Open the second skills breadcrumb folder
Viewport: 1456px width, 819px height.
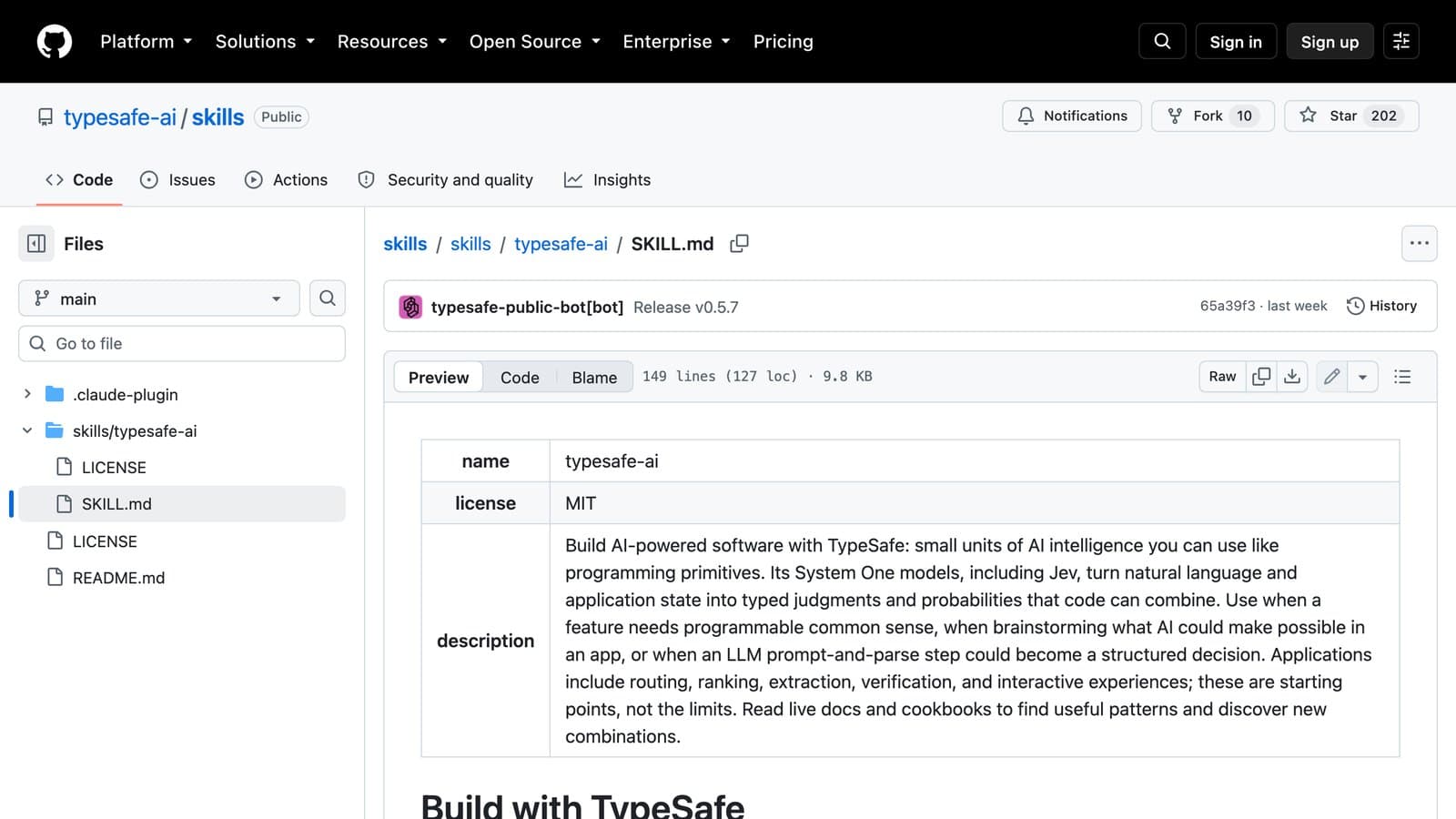(x=470, y=244)
